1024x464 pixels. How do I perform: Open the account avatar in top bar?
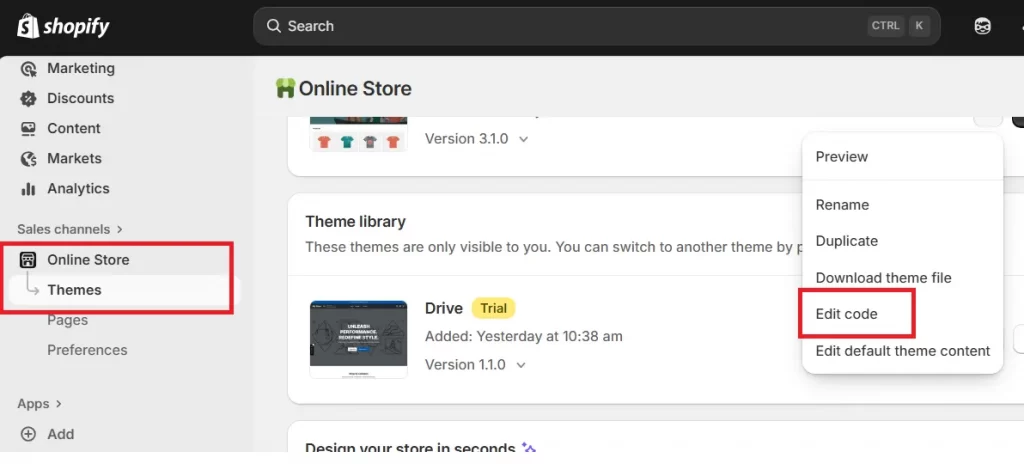[982, 26]
